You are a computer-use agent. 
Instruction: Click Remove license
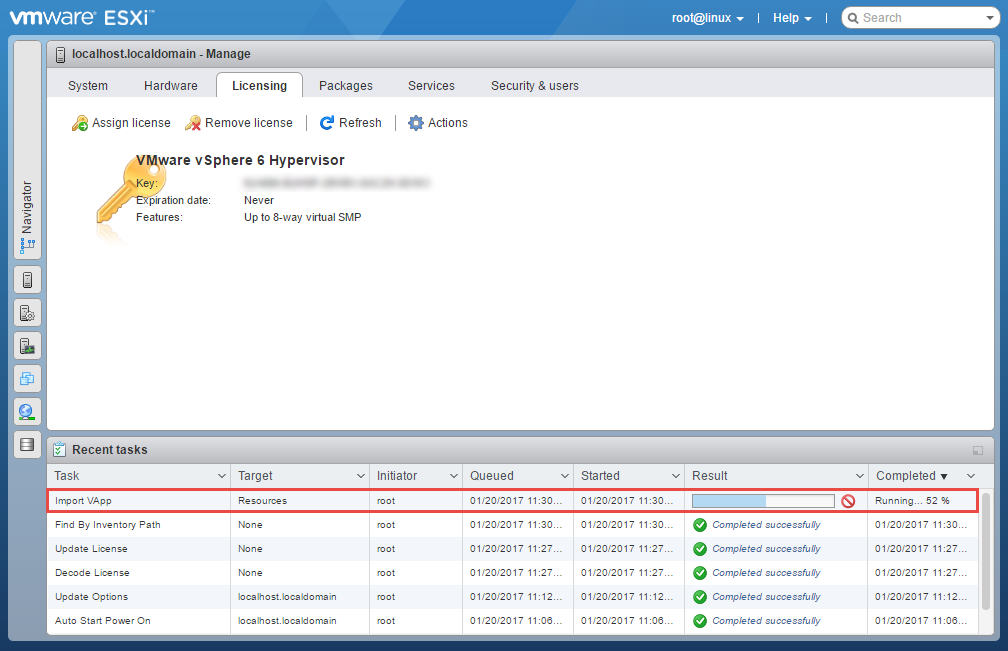tap(239, 123)
